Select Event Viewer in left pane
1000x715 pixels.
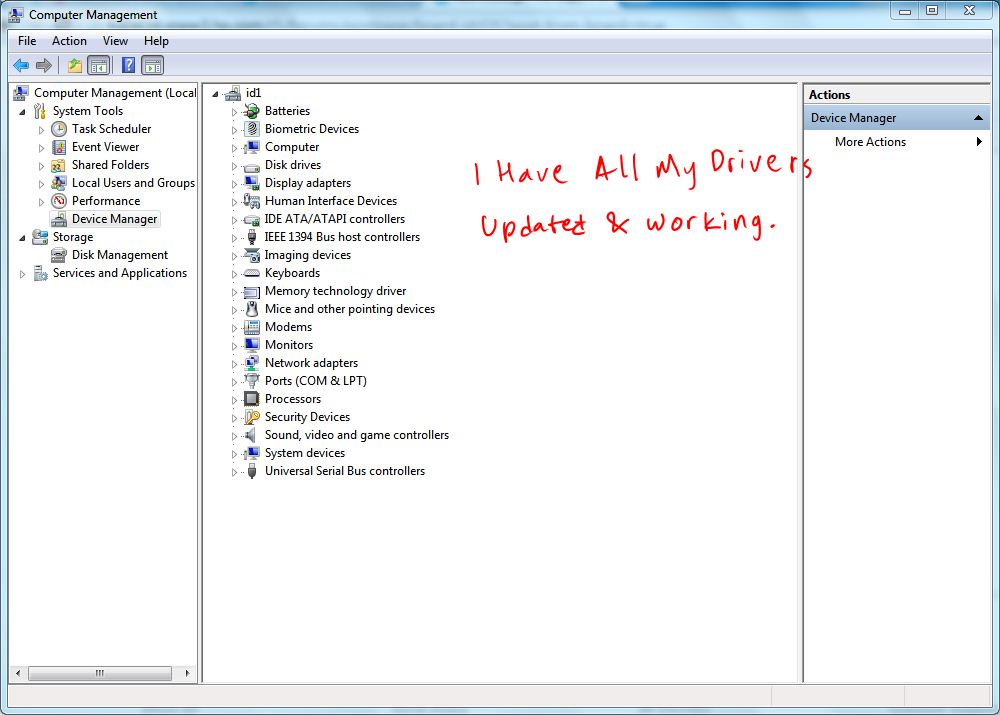point(105,147)
